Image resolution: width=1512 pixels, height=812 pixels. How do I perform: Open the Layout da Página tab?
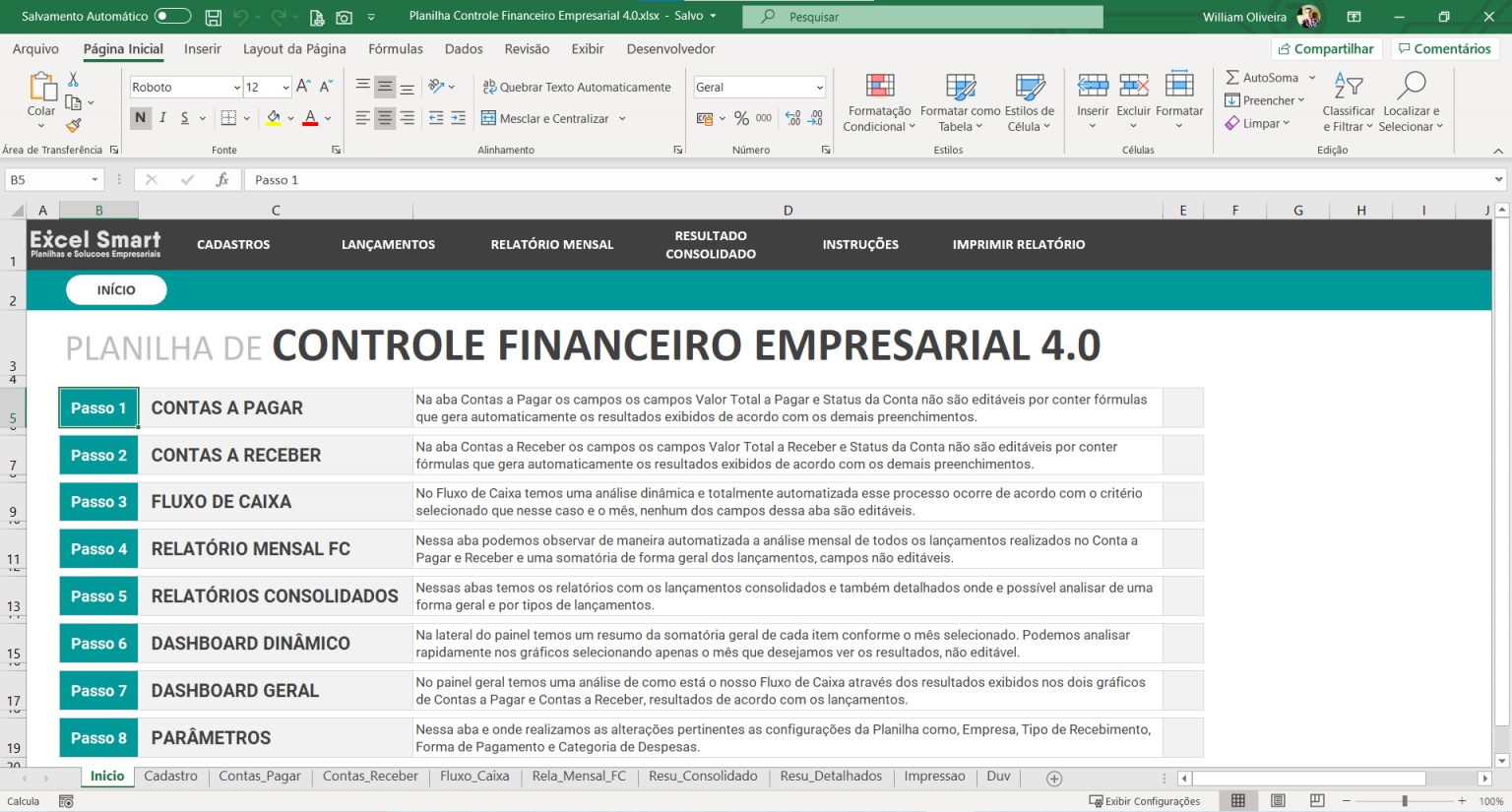click(x=294, y=49)
